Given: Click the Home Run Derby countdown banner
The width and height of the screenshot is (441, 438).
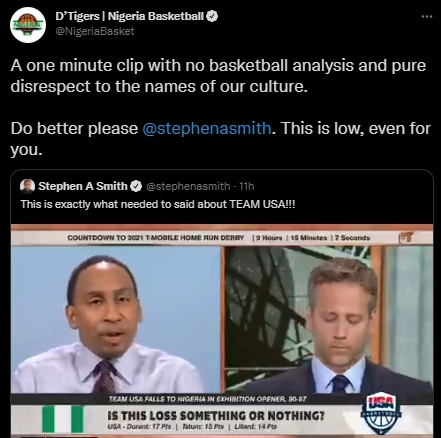Looking at the screenshot, I should (219, 238).
